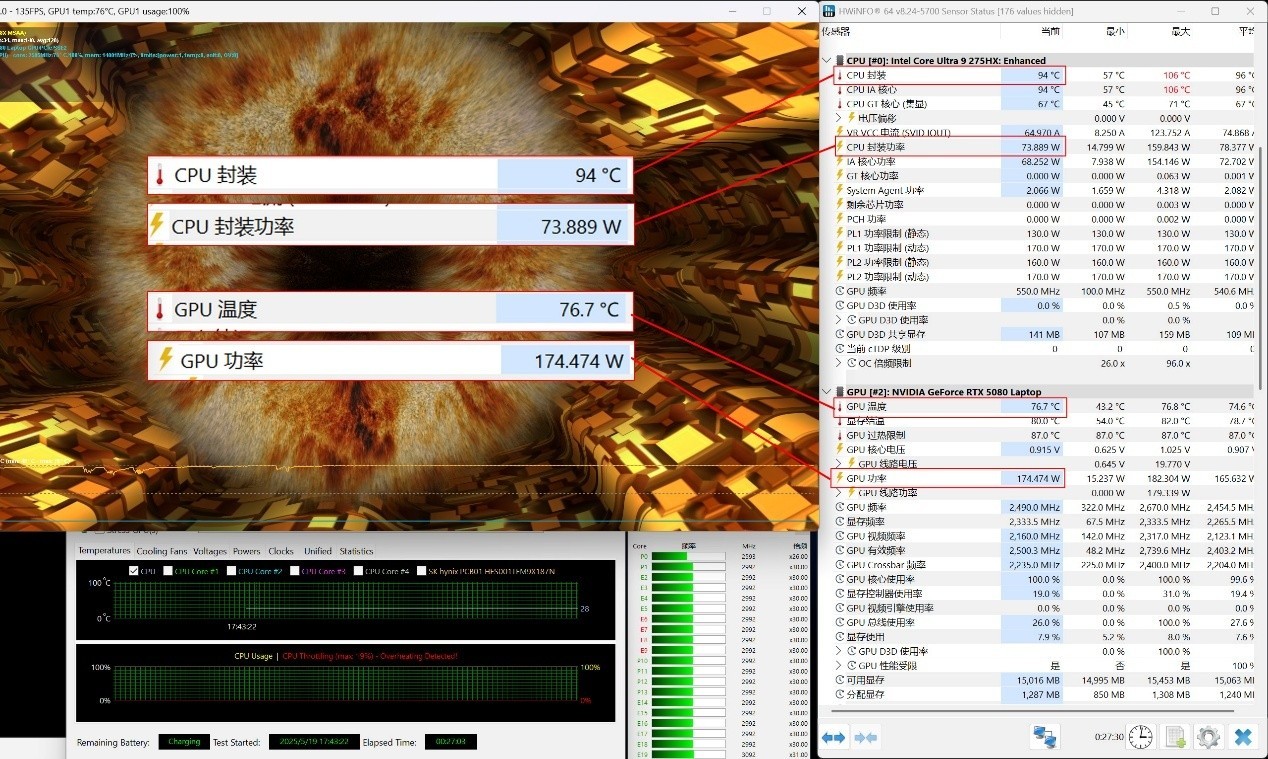This screenshot has width=1268, height=759.
Task: Click the collapse columns arrows icon
Action: point(866,737)
